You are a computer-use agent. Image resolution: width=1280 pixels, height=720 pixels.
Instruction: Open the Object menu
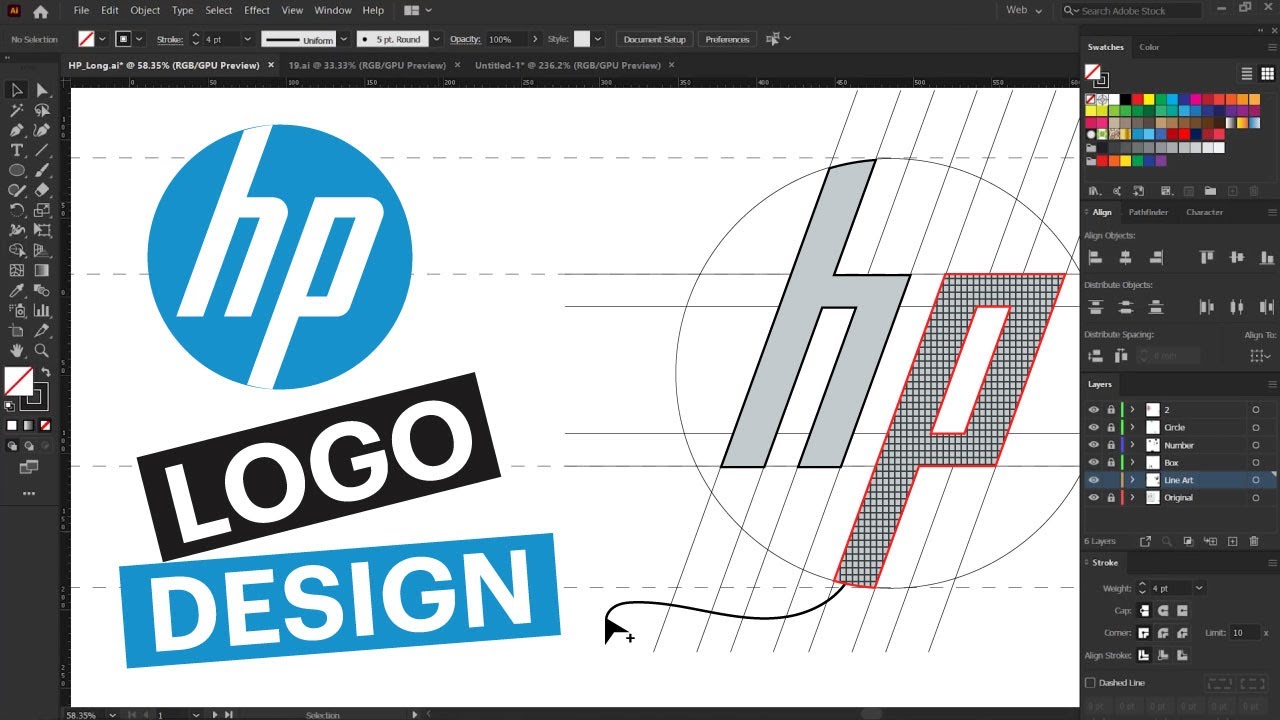145,10
